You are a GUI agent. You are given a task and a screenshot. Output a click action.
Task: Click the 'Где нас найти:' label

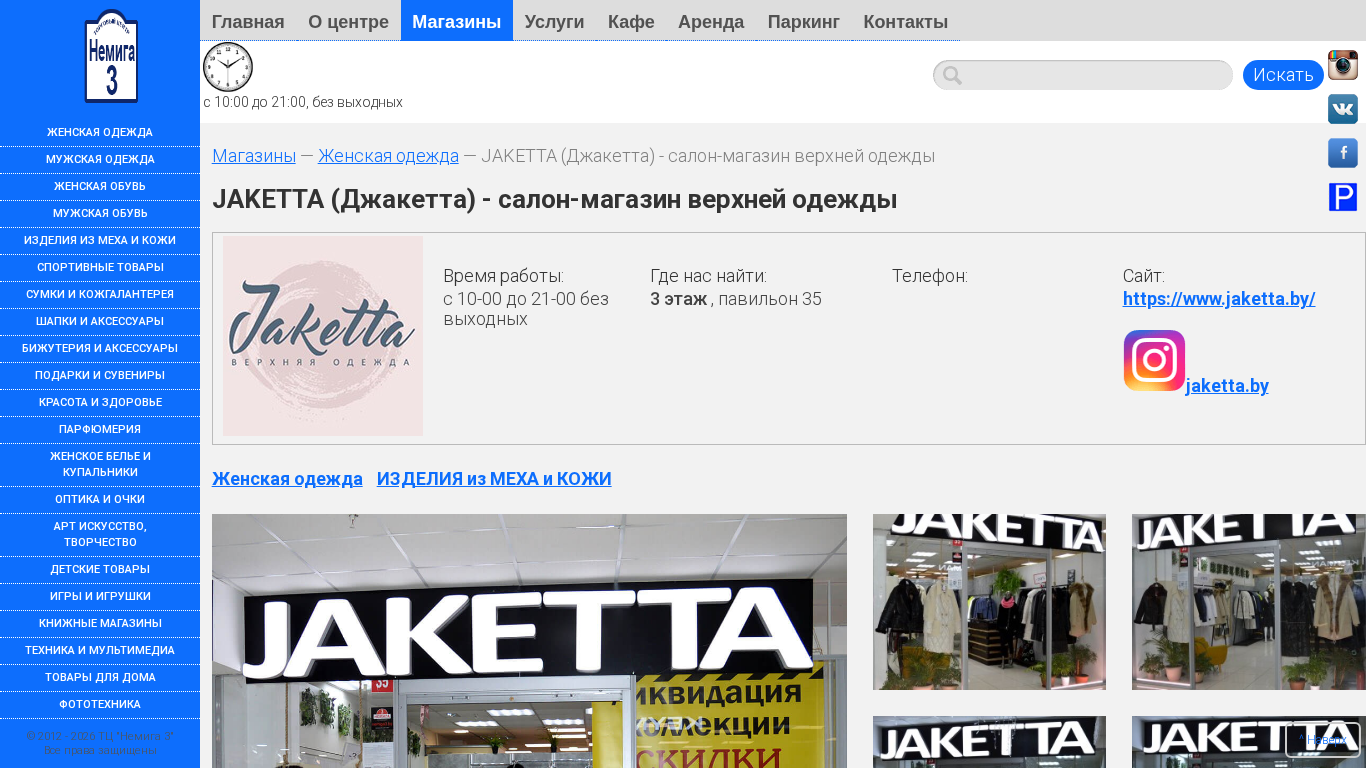pyautogui.click(x=708, y=276)
